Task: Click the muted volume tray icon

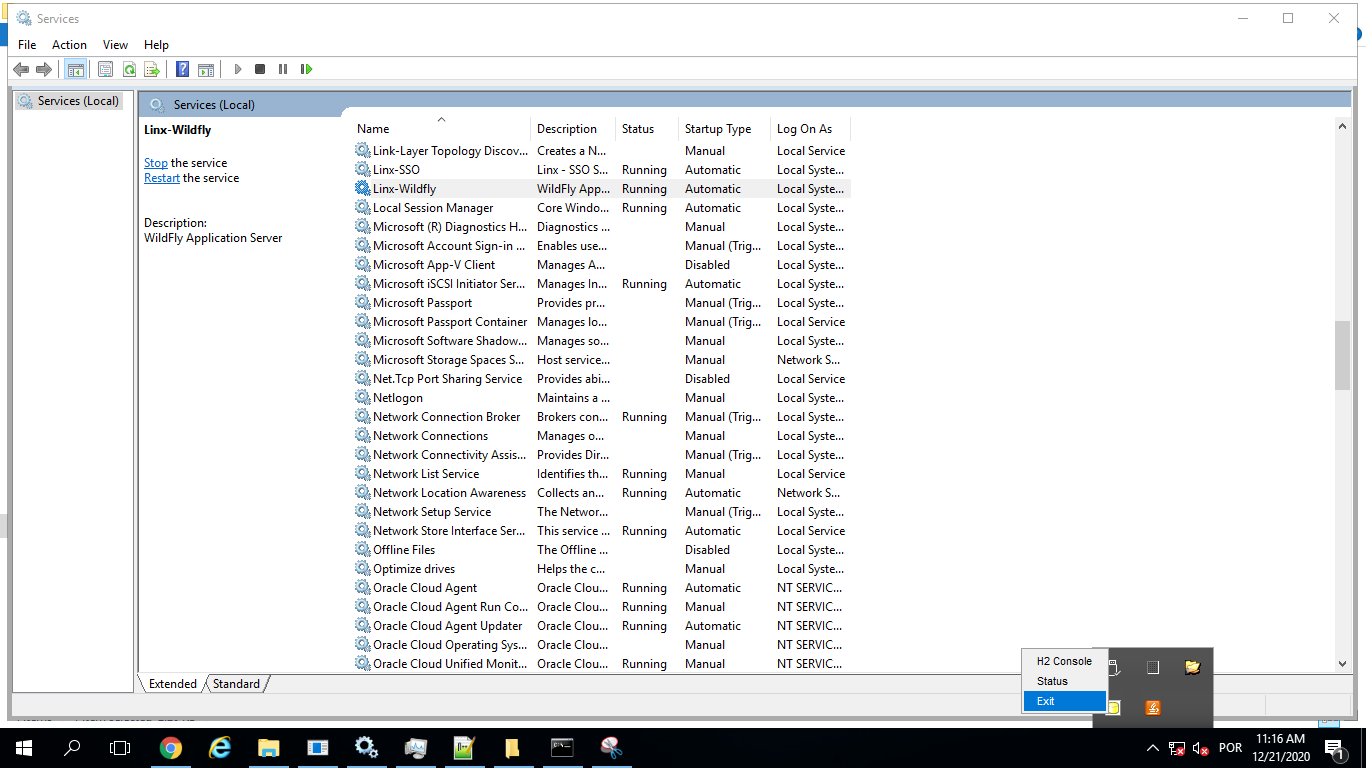Action: (1201, 748)
